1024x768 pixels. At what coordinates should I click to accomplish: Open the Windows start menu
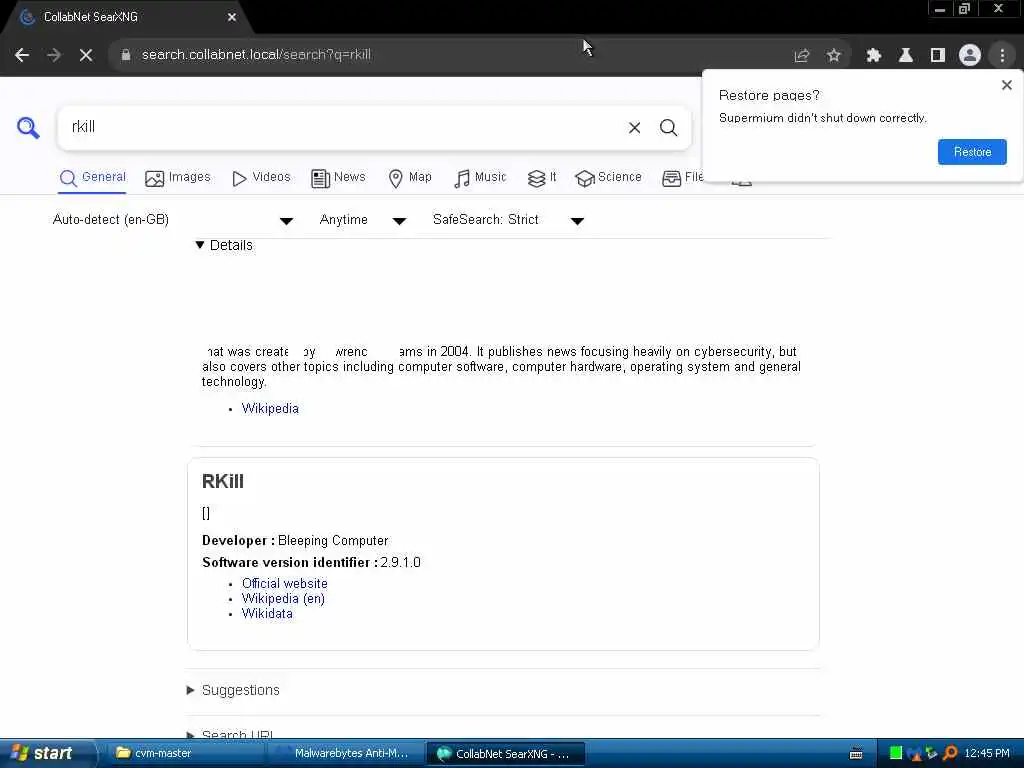(x=46, y=753)
